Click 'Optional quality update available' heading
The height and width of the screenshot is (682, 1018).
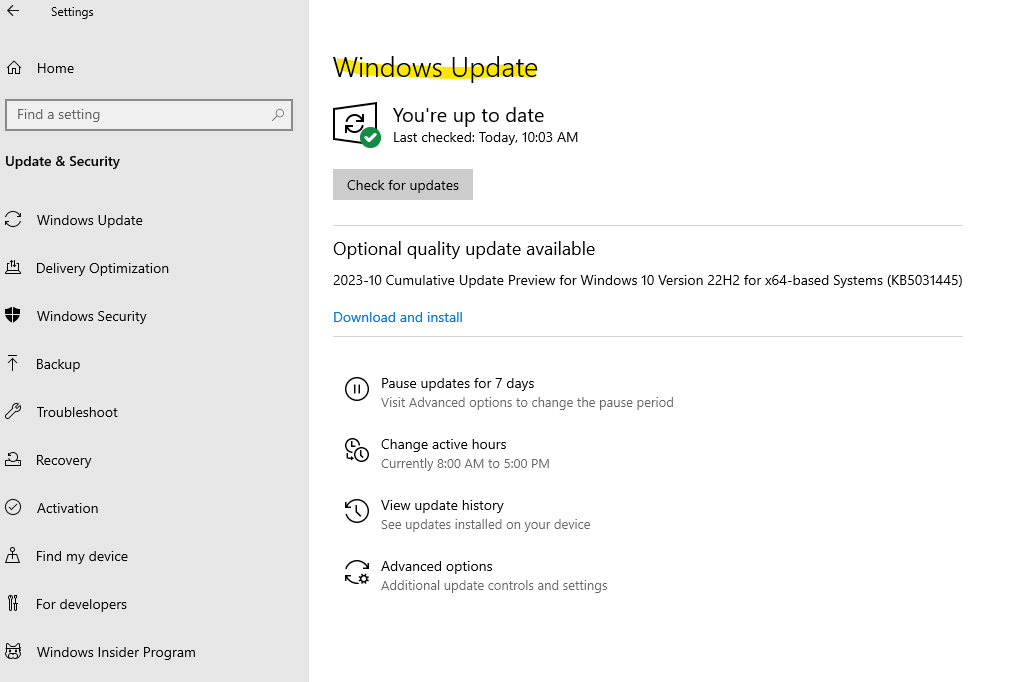(464, 249)
